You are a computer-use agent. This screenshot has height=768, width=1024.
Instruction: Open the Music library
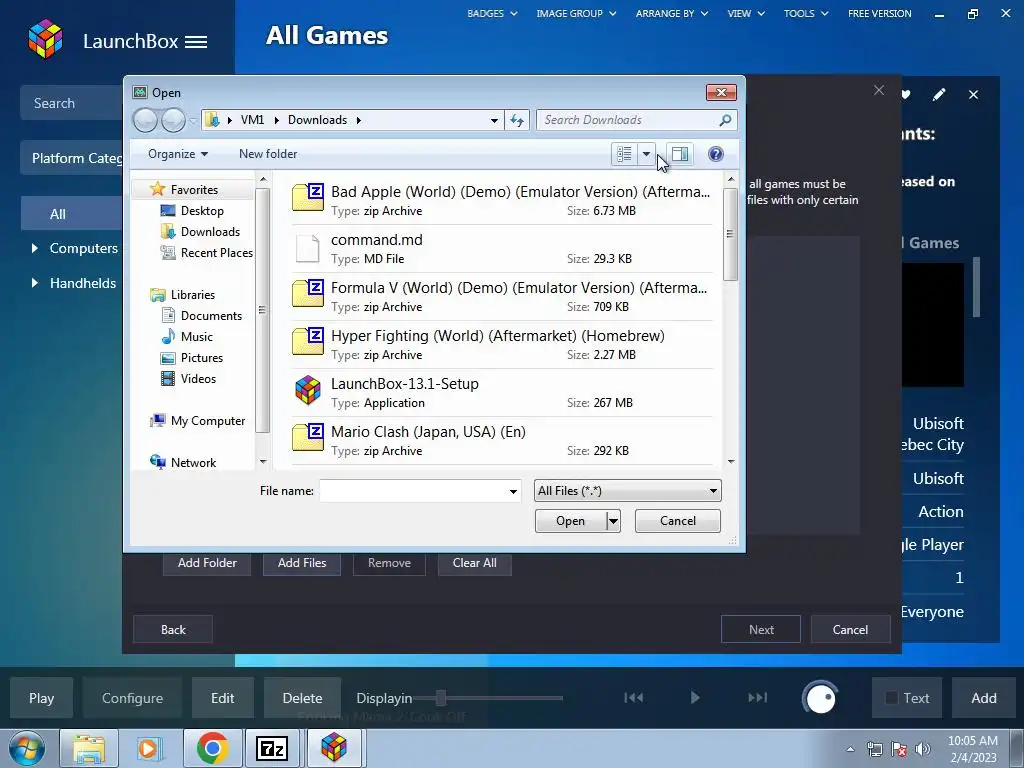coord(196,337)
